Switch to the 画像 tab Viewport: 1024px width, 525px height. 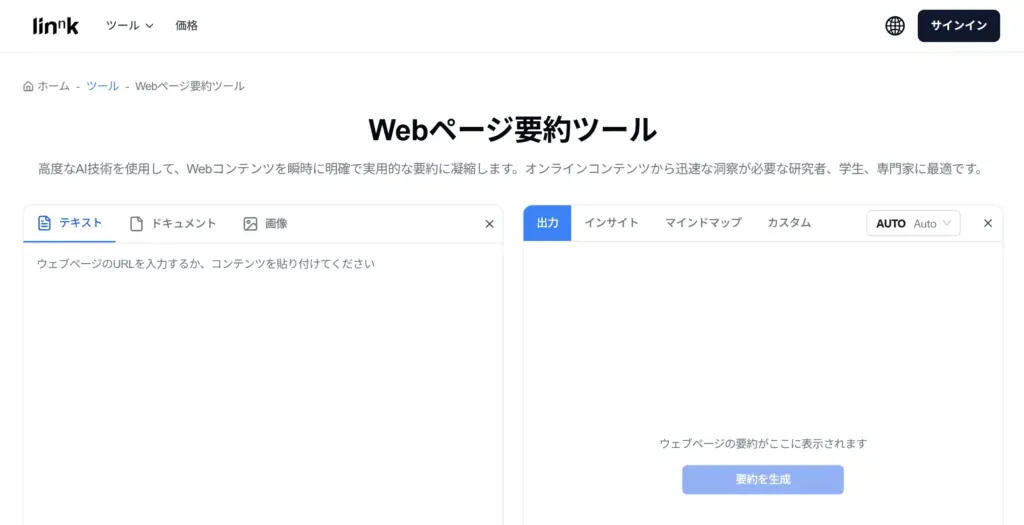276,224
